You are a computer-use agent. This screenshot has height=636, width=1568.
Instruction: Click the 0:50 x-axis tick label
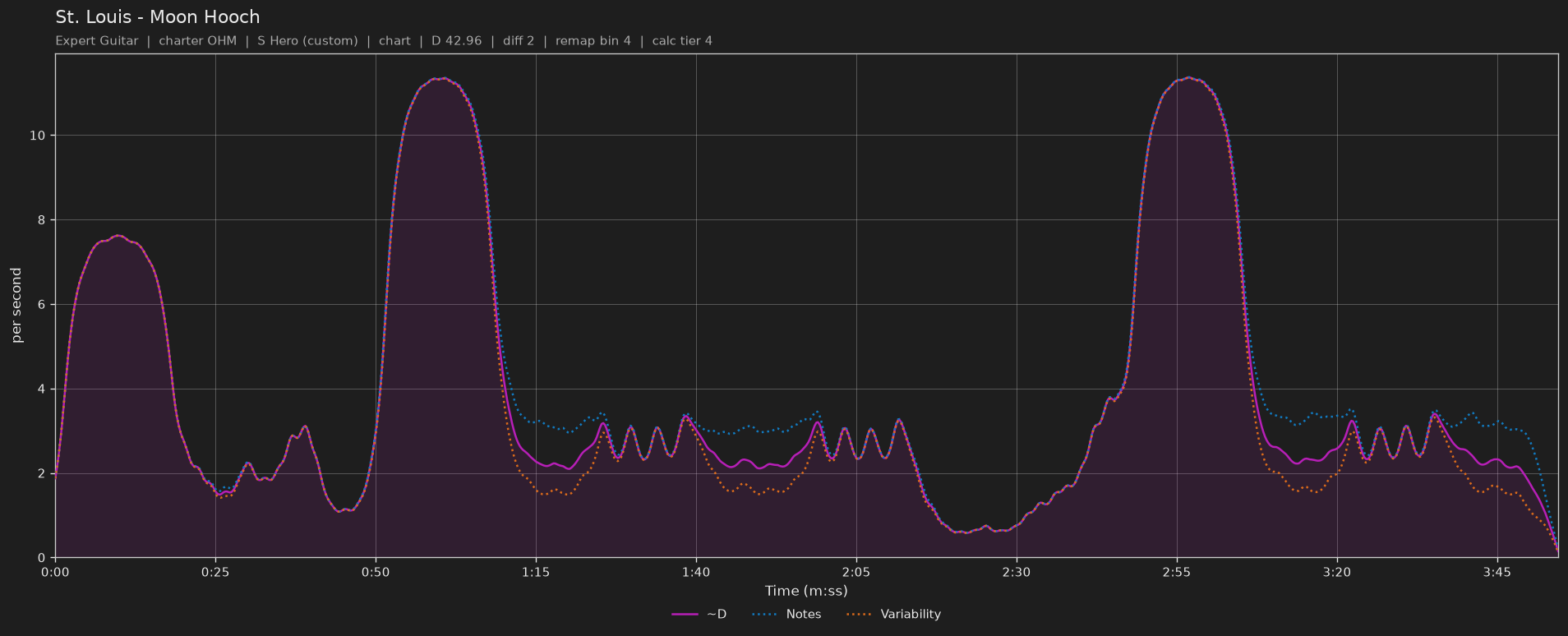tap(376, 572)
